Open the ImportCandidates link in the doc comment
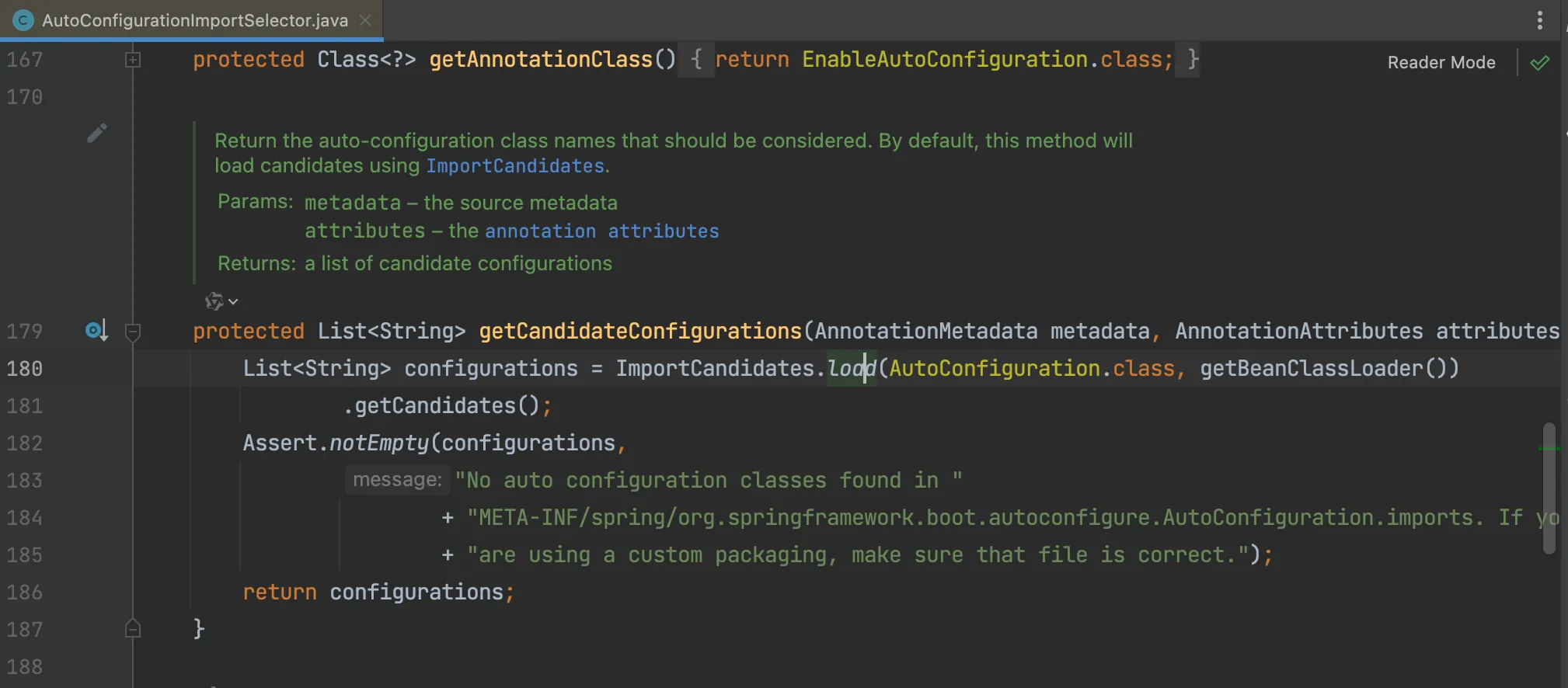This screenshot has height=688, width=1568. pyautogui.click(x=514, y=166)
